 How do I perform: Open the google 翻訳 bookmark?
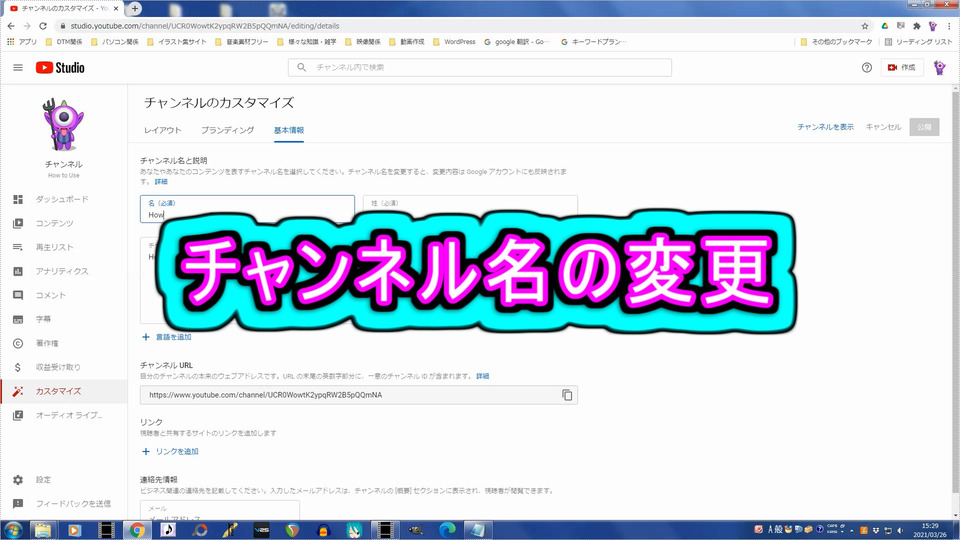(x=517, y=42)
